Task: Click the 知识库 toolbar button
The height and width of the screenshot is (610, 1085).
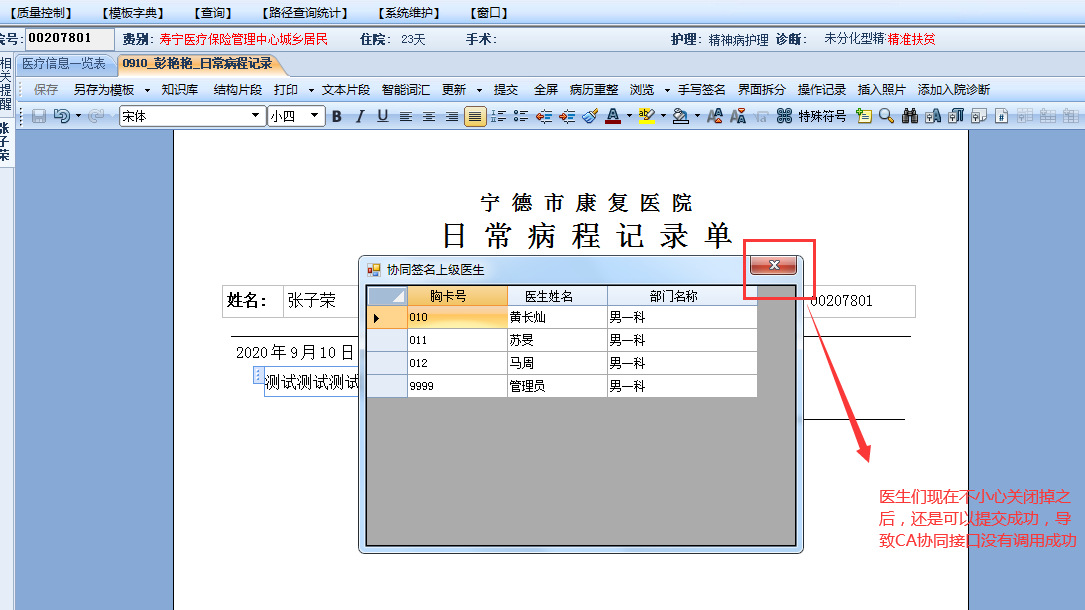Action: pos(179,90)
